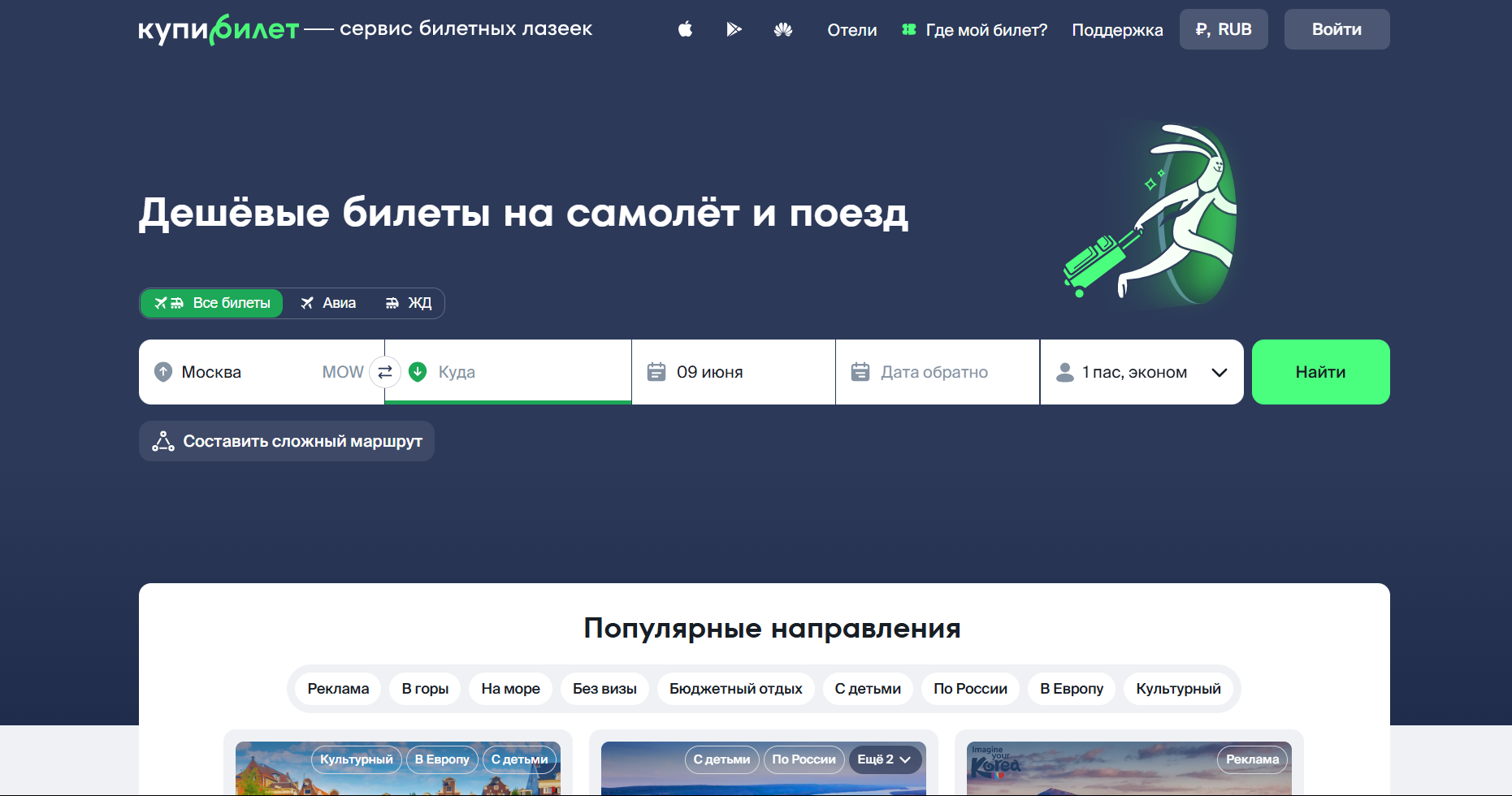The image size is (1512, 796).
Task: Open the Apple App Store link icon
Action: tap(685, 29)
